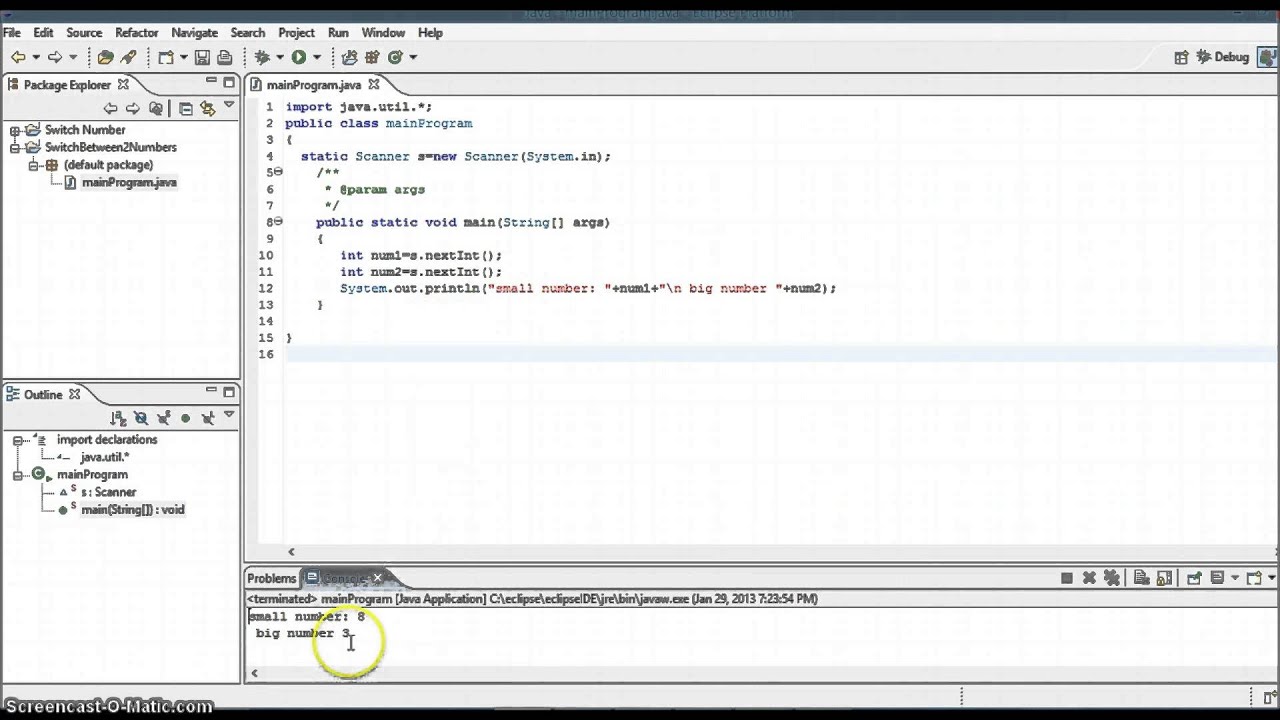Image resolution: width=1280 pixels, height=720 pixels.
Task: Open the File menu
Action: [x=12, y=33]
